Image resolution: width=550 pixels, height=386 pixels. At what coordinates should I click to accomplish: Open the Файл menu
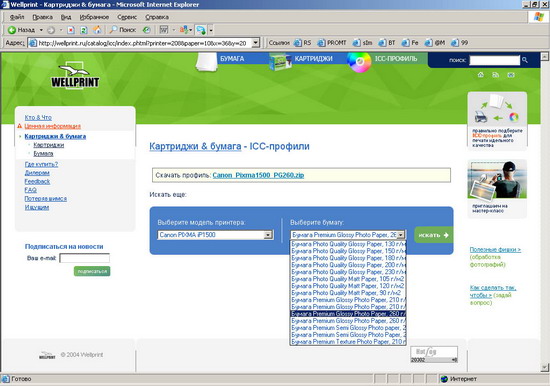(x=17, y=17)
